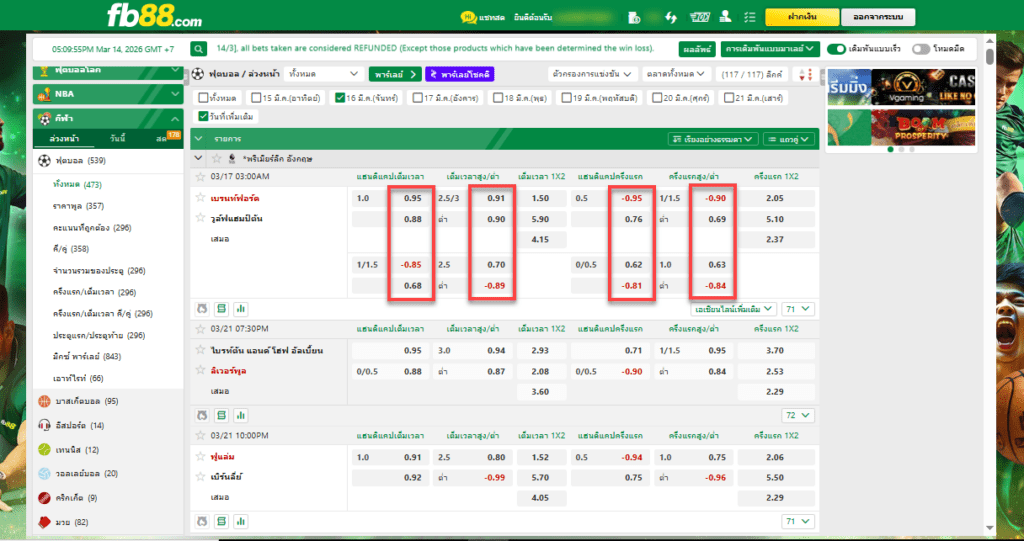Viewport: 1024px width, 541px height.
Task: Star the 03/21 07:30PM match
Action: (x=200, y=329)
